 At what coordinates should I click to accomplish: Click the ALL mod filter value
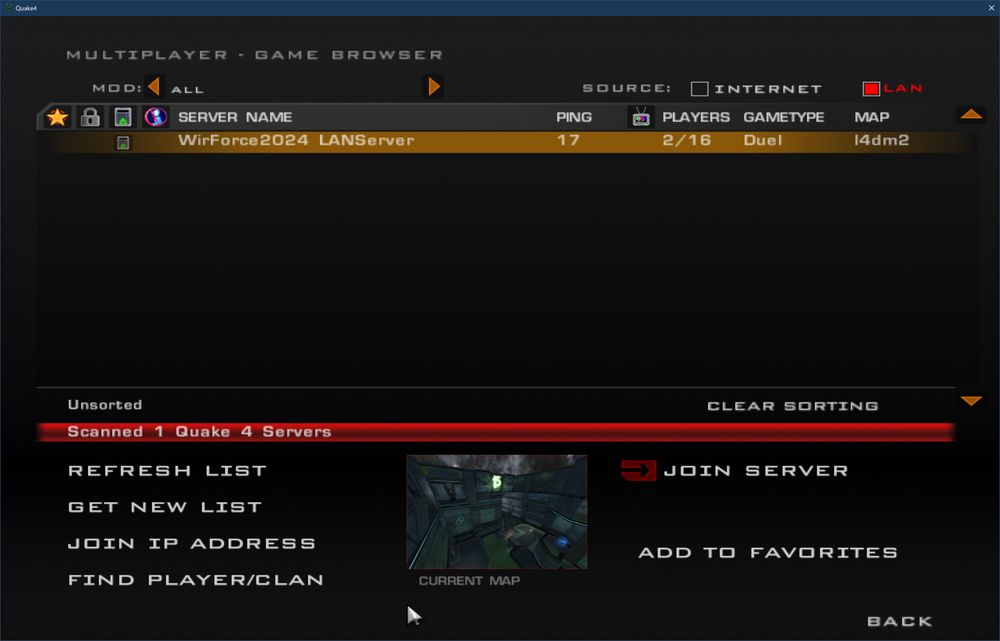[x=188, y=90]
